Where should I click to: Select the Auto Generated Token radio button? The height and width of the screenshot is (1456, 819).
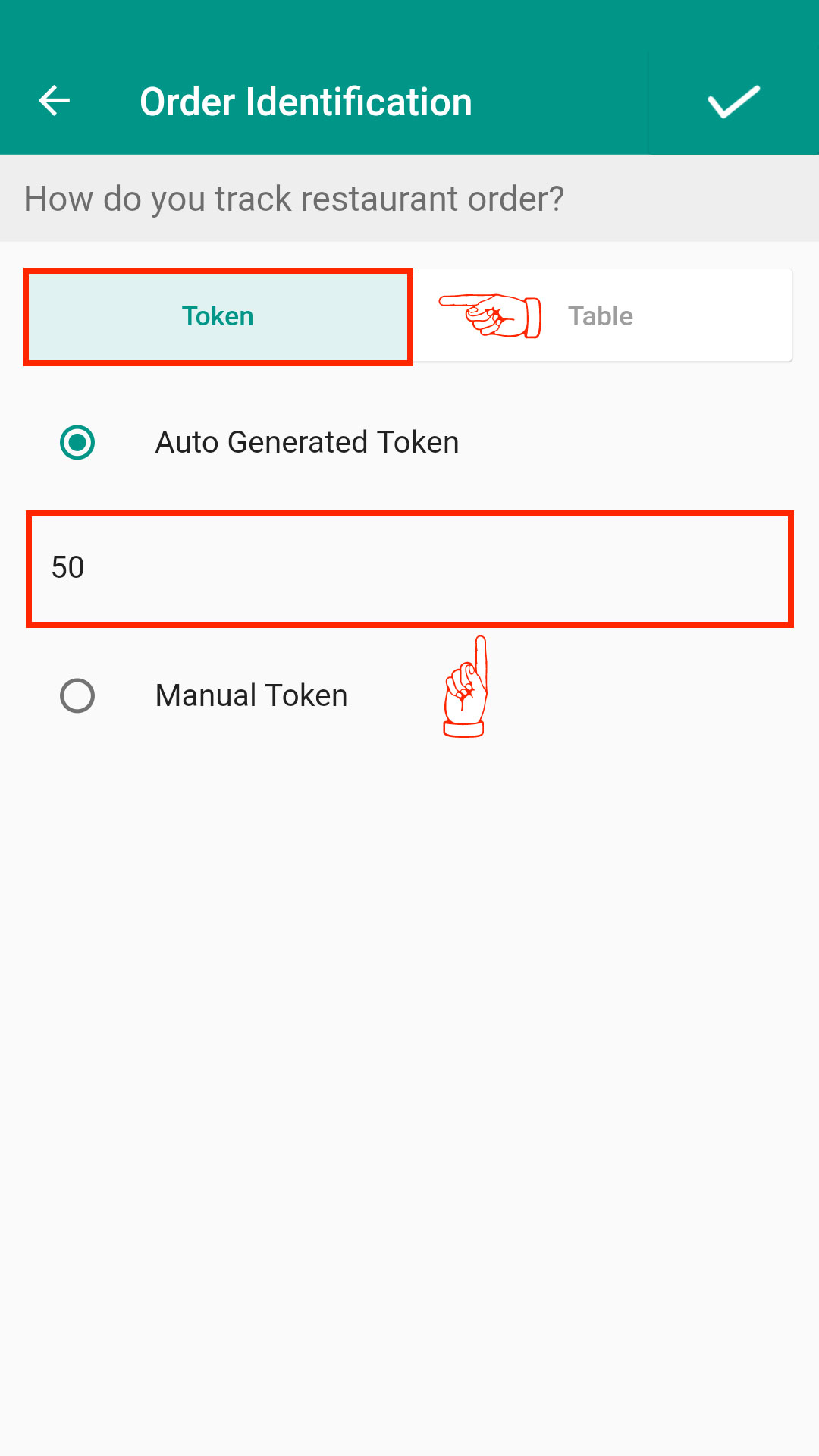point(77,442)
